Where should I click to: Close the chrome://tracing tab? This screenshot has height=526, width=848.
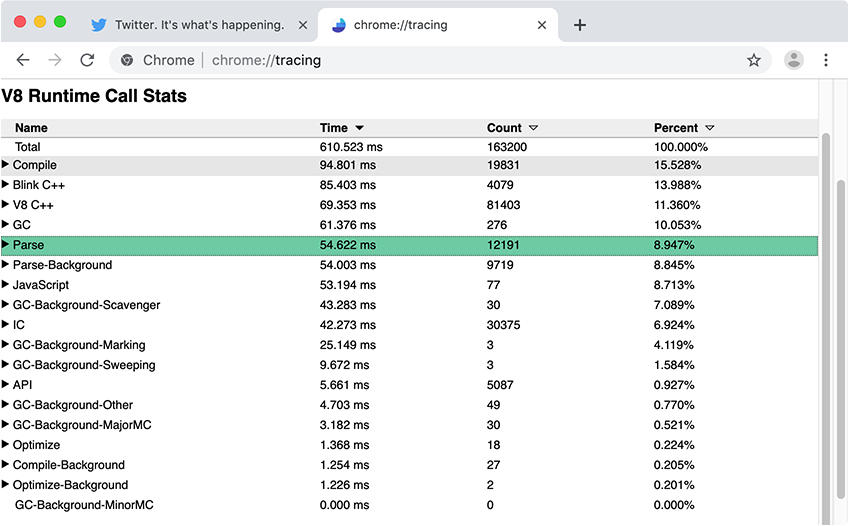(x=542, y=25)
